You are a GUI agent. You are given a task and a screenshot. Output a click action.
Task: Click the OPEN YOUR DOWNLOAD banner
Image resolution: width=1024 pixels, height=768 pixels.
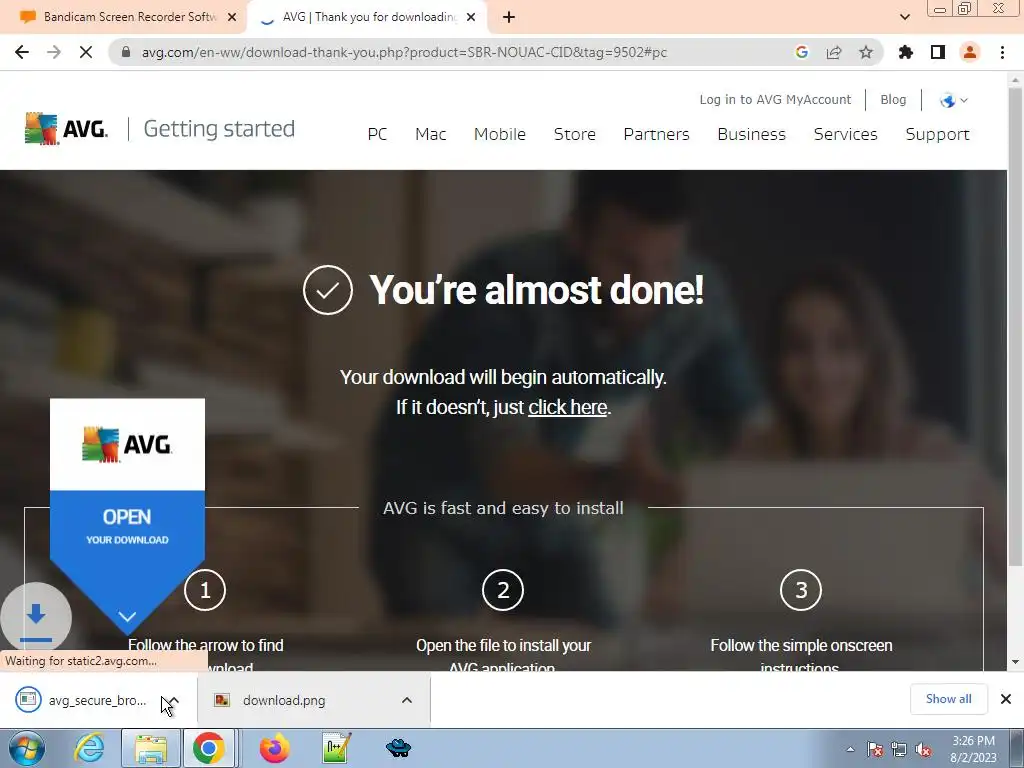tap(127, 517)
